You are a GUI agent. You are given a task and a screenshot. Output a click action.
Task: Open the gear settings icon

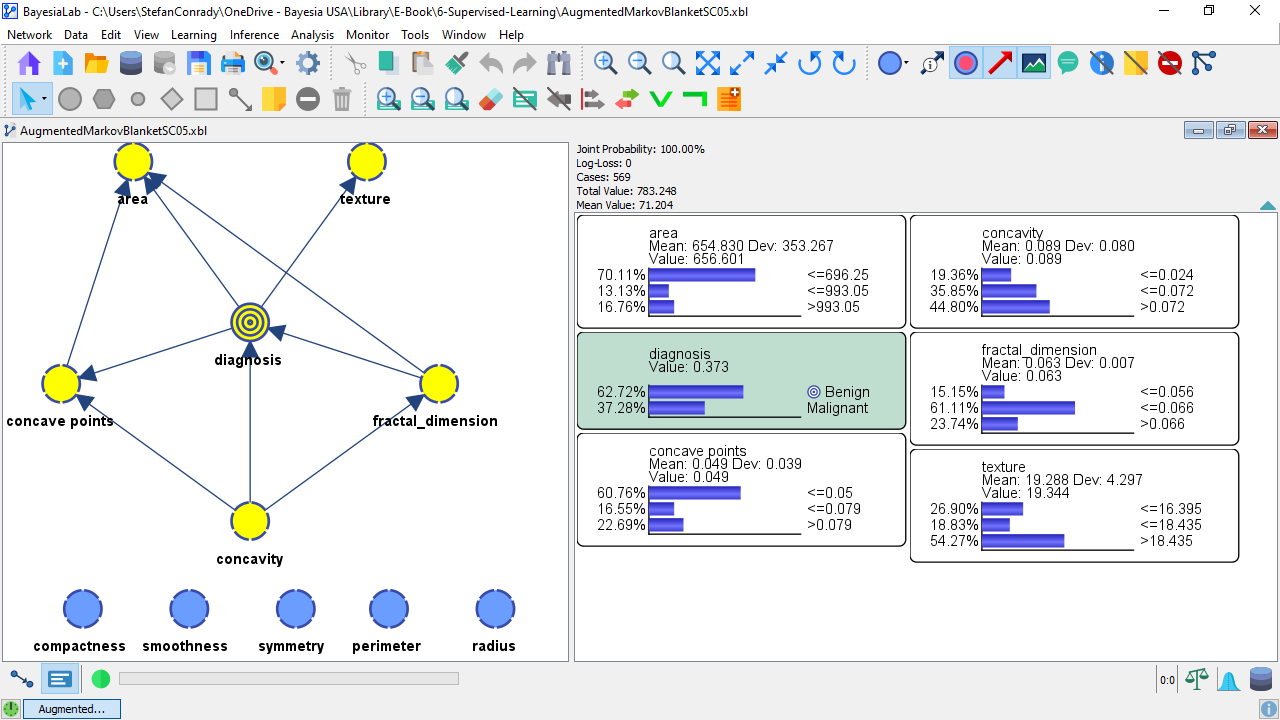[308, 64]
